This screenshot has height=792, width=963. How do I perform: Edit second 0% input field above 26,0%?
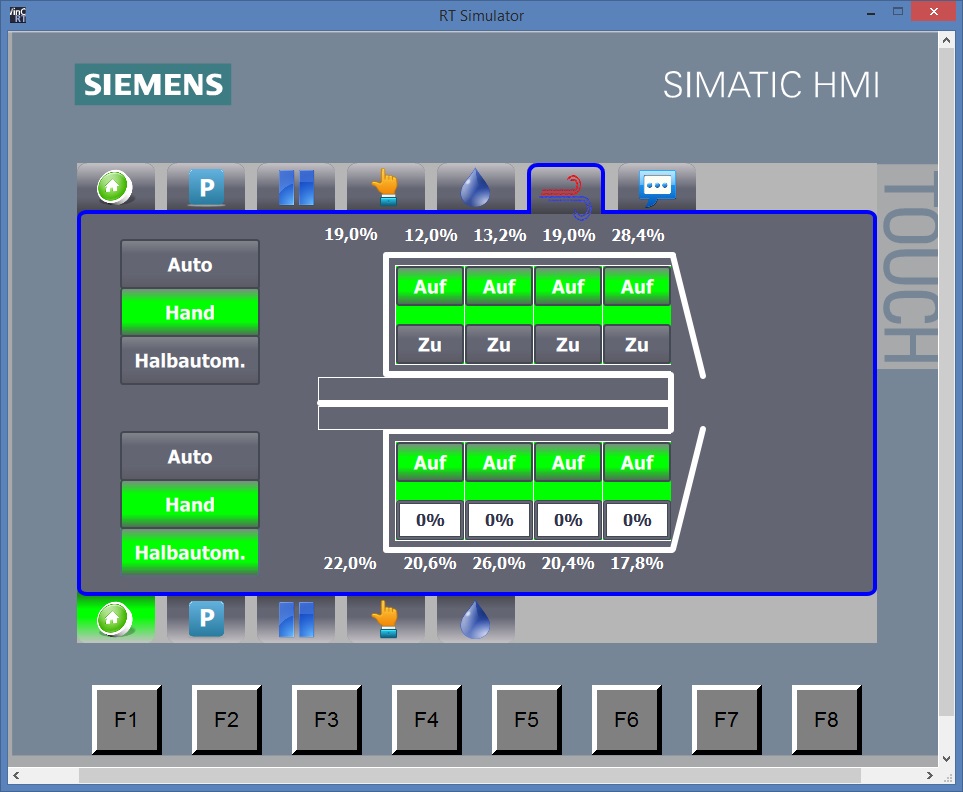[499, 520]
